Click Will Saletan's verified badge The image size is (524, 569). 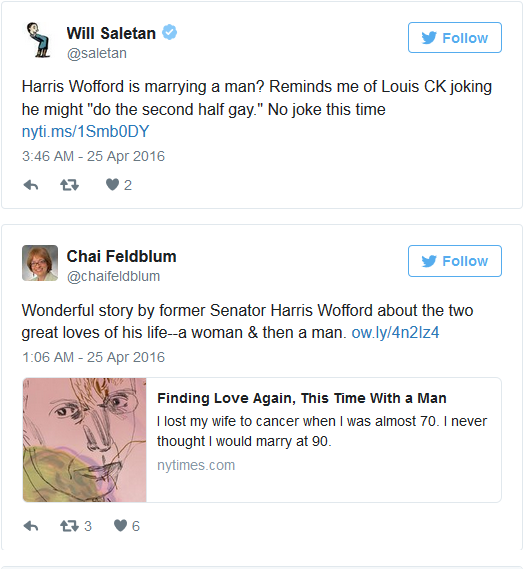tap(169, 33)
